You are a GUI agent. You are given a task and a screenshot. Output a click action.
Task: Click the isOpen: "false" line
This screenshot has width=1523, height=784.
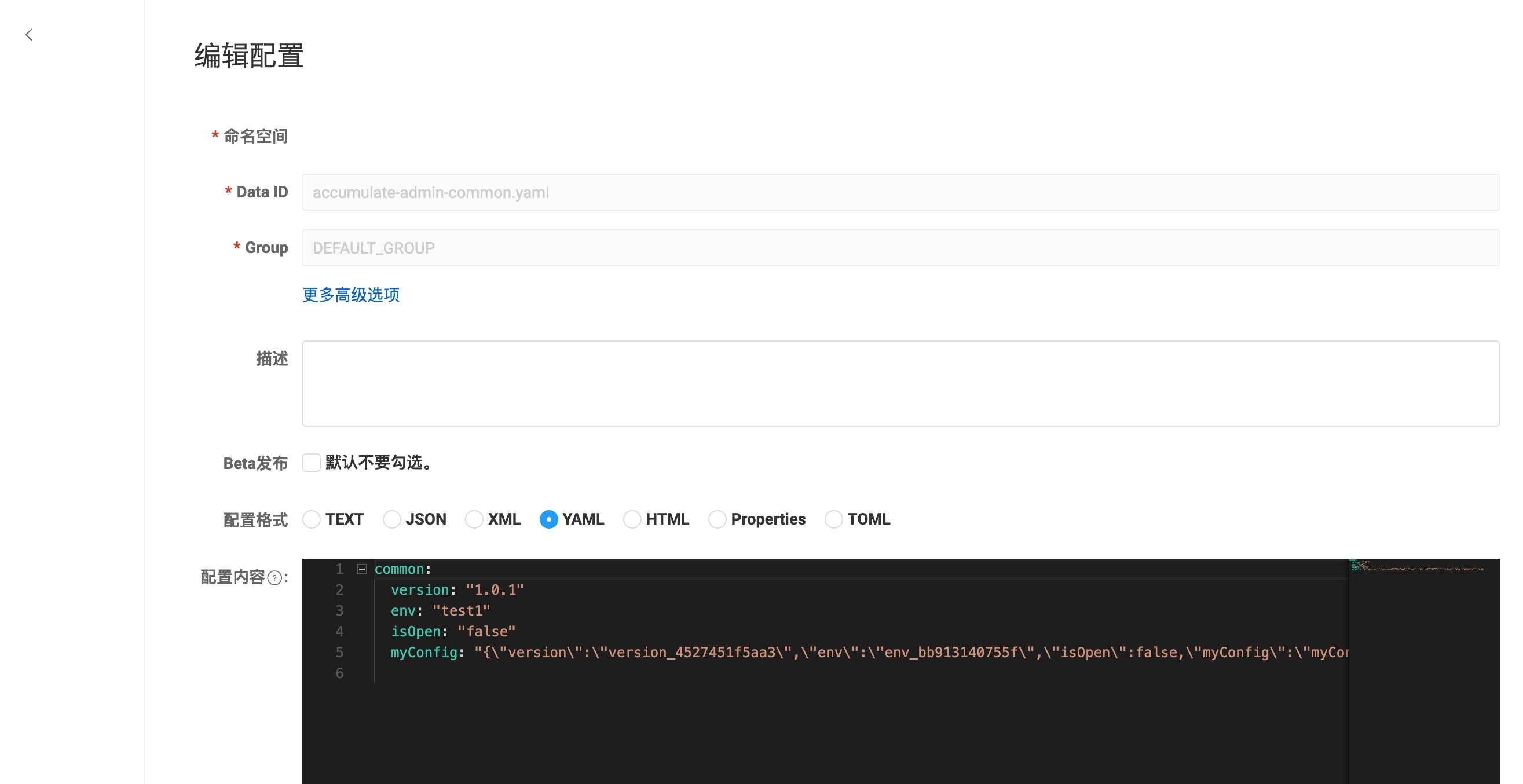453,632
